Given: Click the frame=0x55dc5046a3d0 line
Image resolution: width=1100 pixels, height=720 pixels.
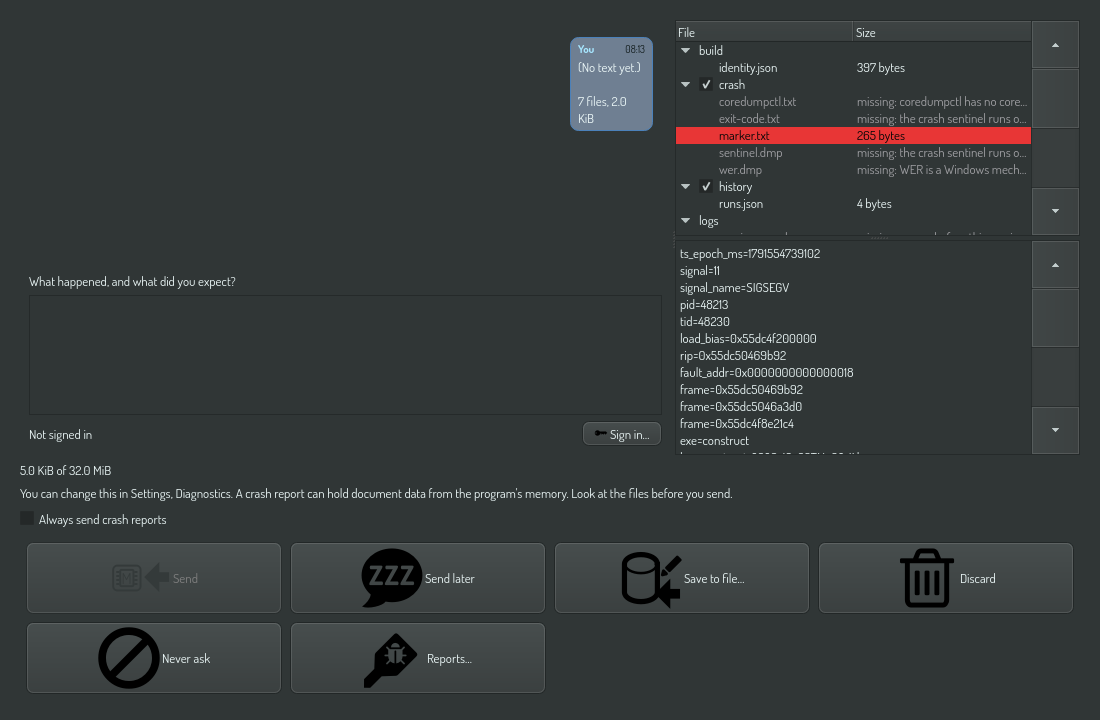Looking at the screenshot, I should coord(741,406).
